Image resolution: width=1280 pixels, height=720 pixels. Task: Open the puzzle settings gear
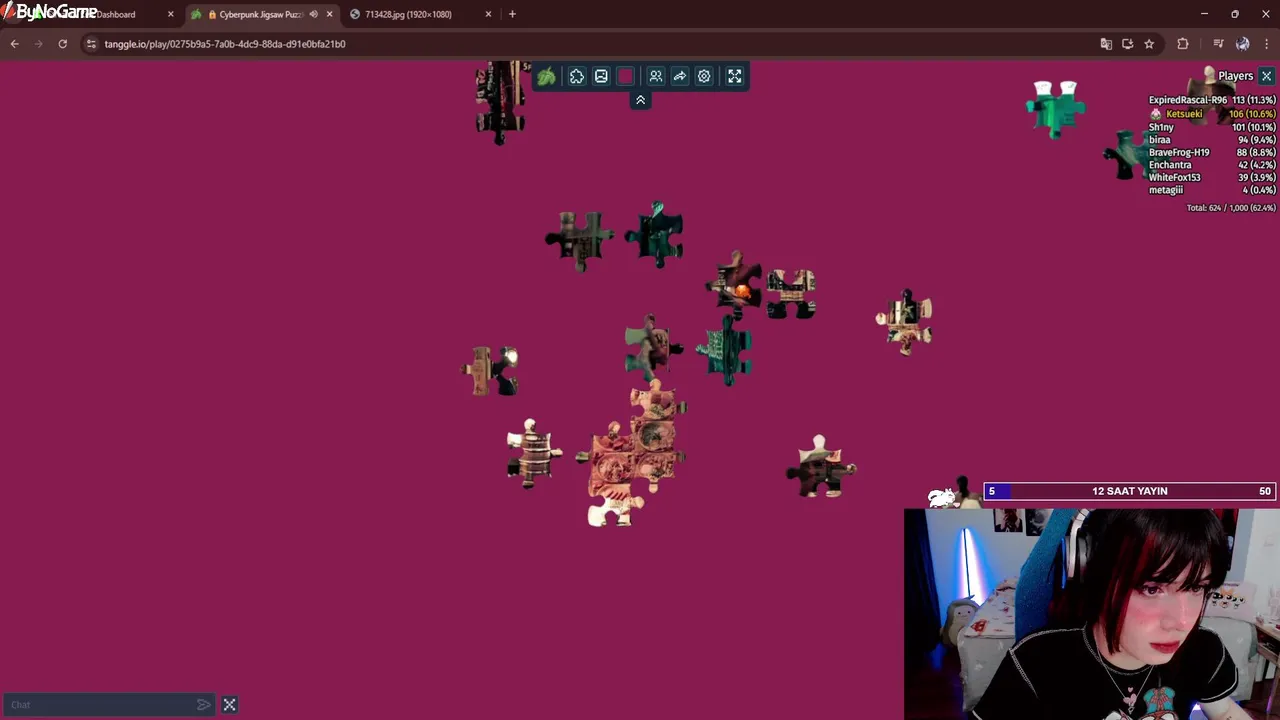[x=704, y=76]
